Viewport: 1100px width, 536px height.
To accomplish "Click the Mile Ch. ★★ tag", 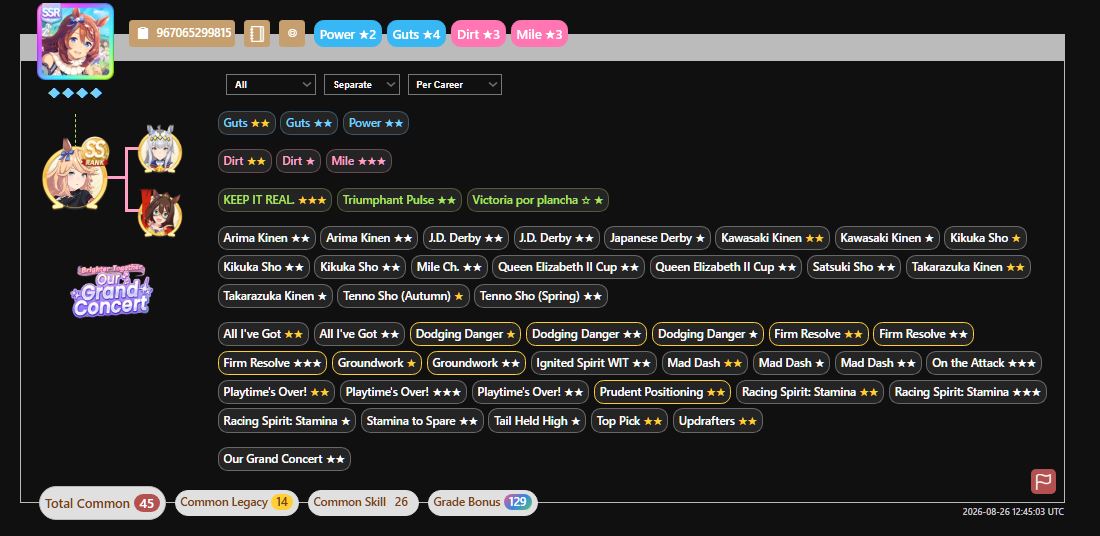I will pos(449,267).
